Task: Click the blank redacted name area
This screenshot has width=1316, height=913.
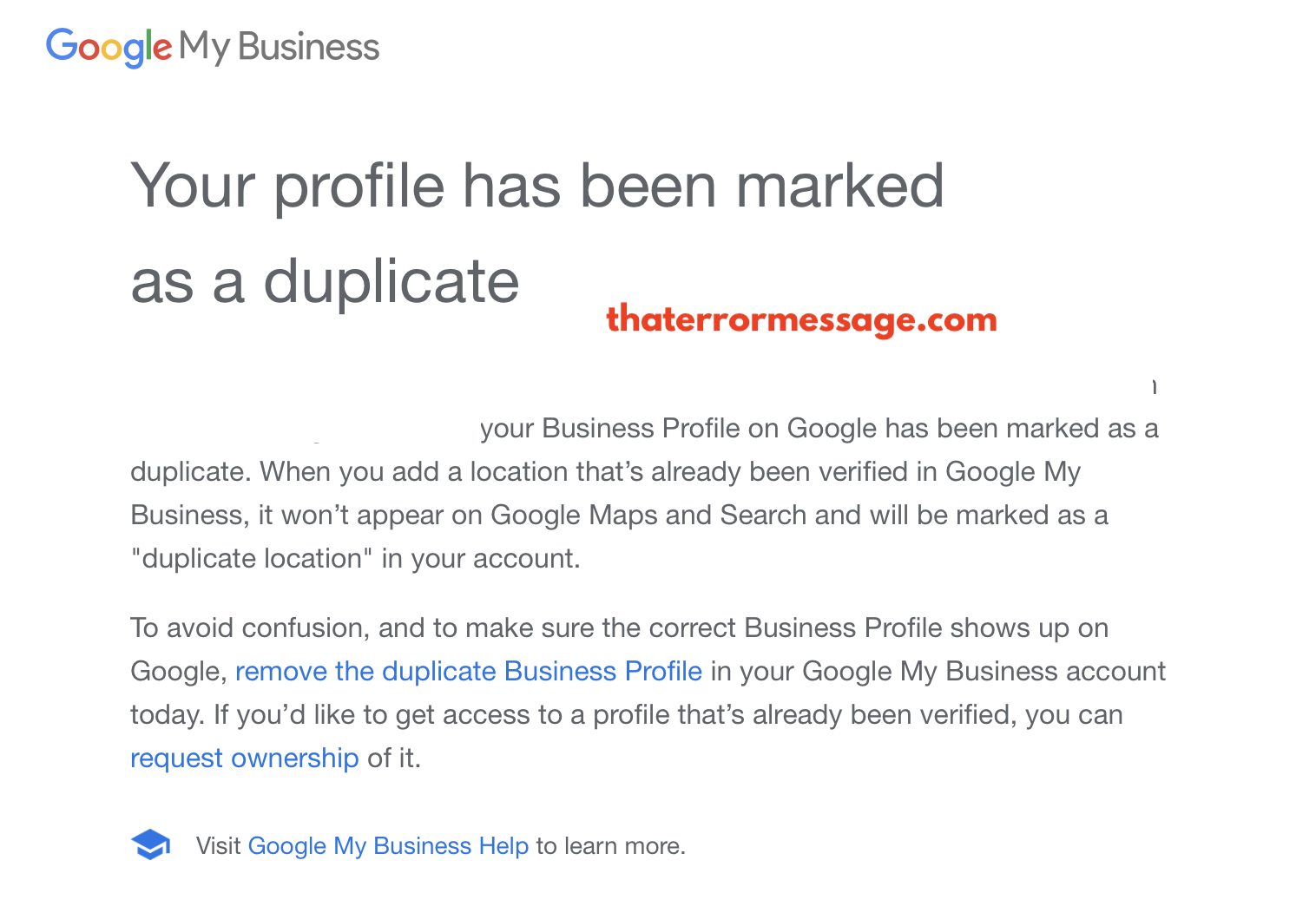Action: (x=304, y=427)
